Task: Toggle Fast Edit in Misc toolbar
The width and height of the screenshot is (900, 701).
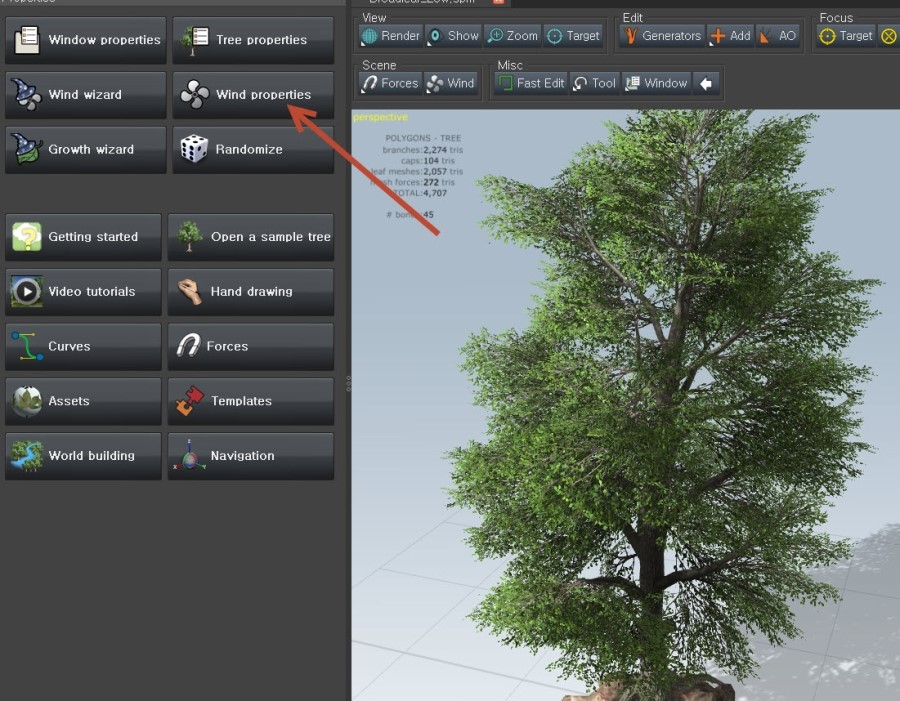Action: pyautogui.click(x=531, y=83)
